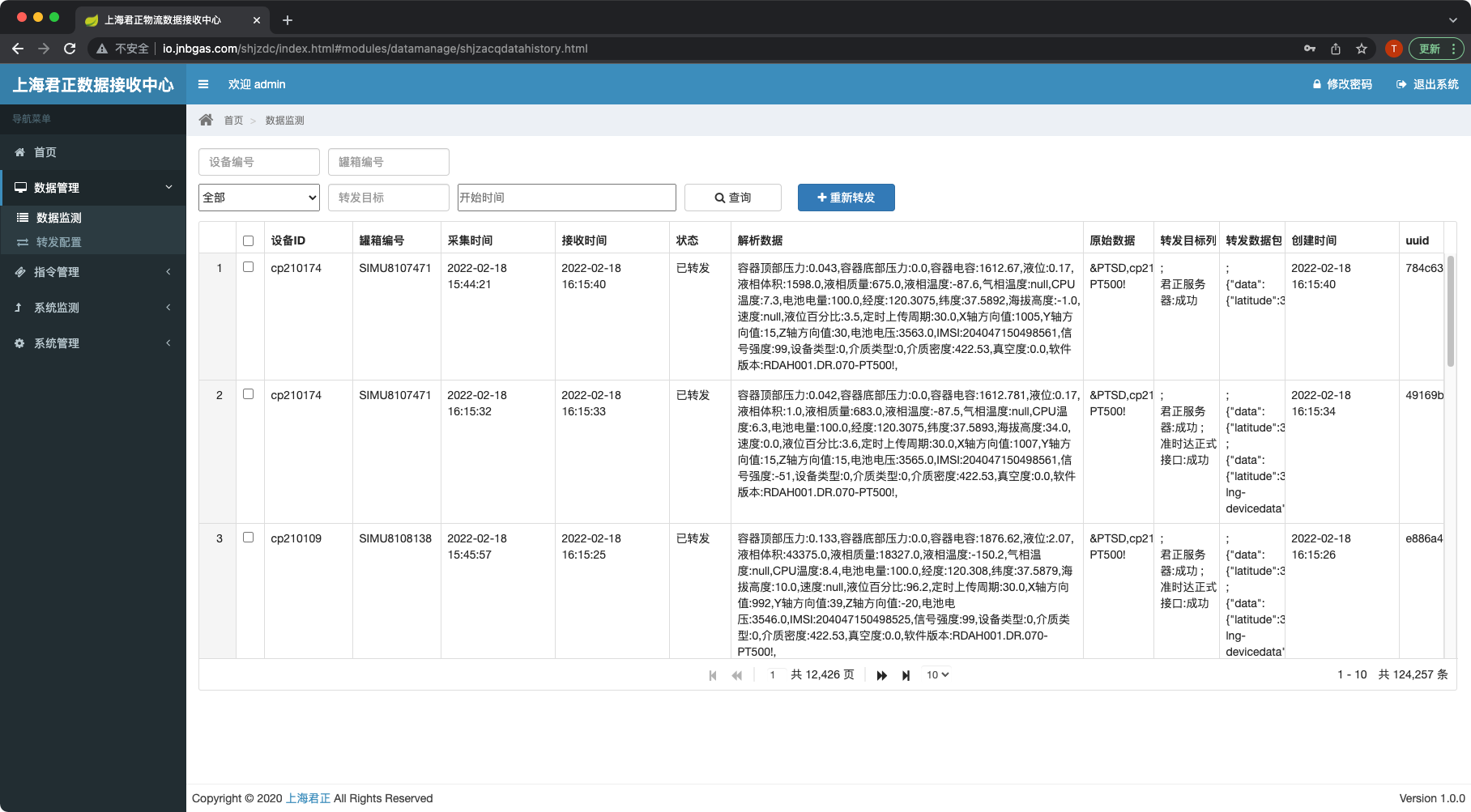Check the checkbox for row 1
Viewport: 1471px width, 812px height.
(249, 267)
